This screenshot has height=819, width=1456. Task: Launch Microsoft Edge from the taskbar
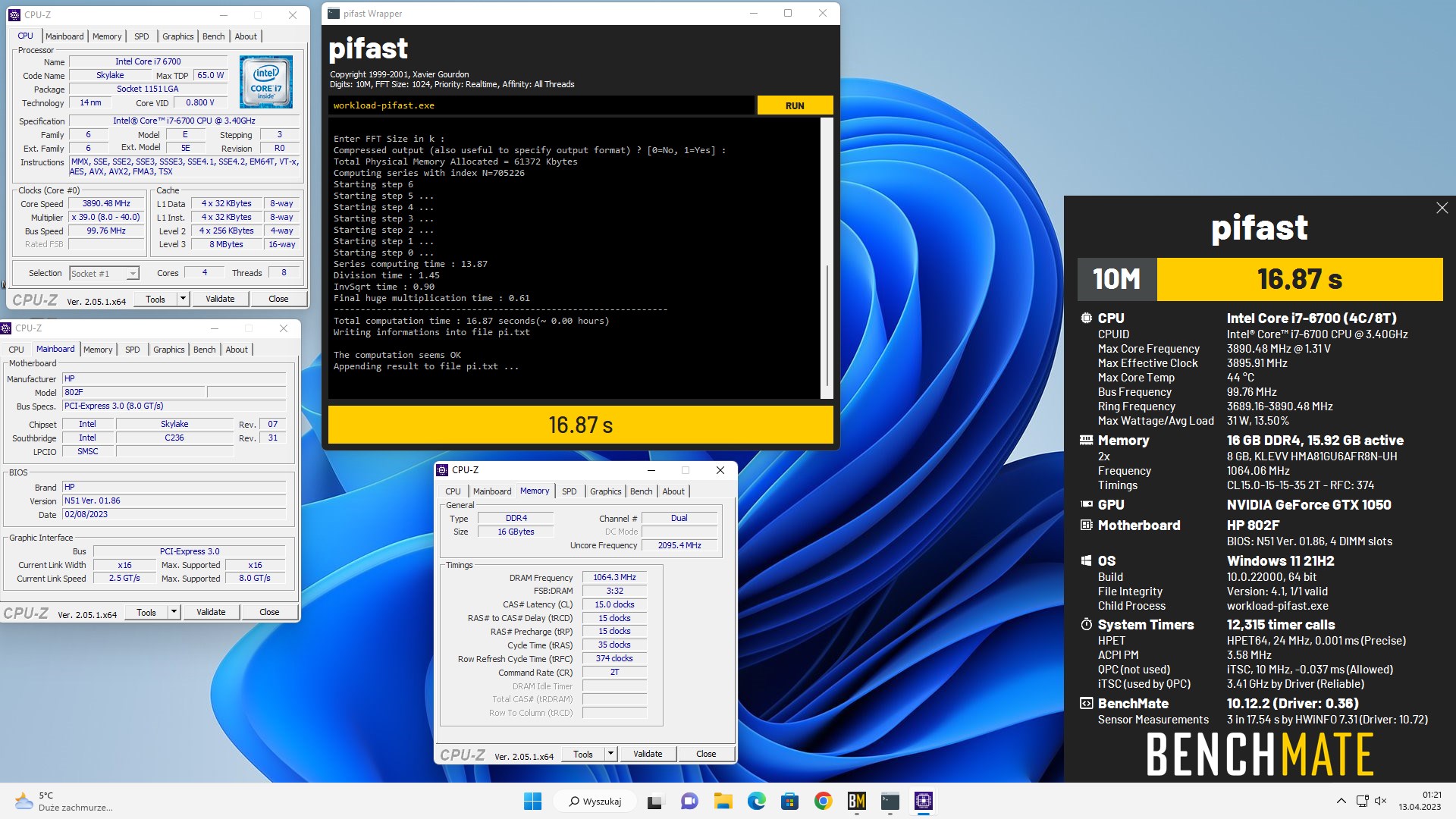[x=756, y=801]
